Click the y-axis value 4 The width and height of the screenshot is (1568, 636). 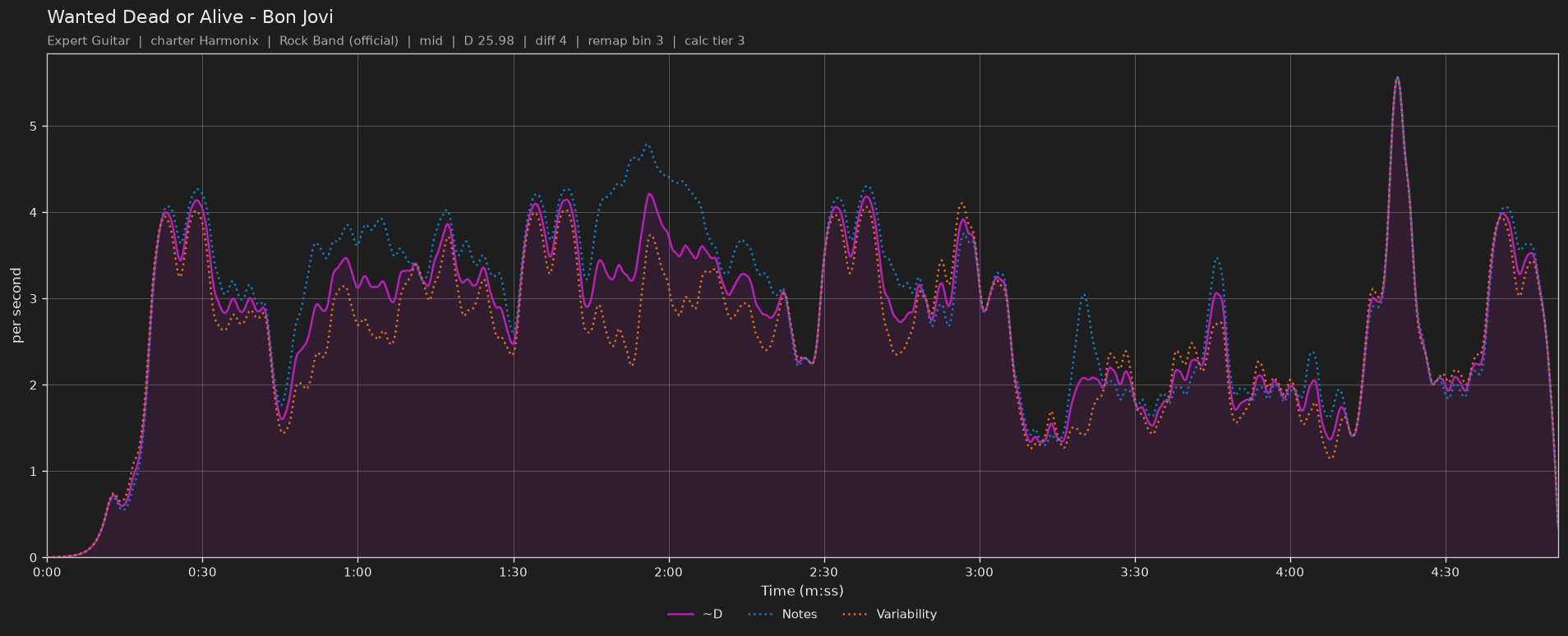tap(35, 213)
